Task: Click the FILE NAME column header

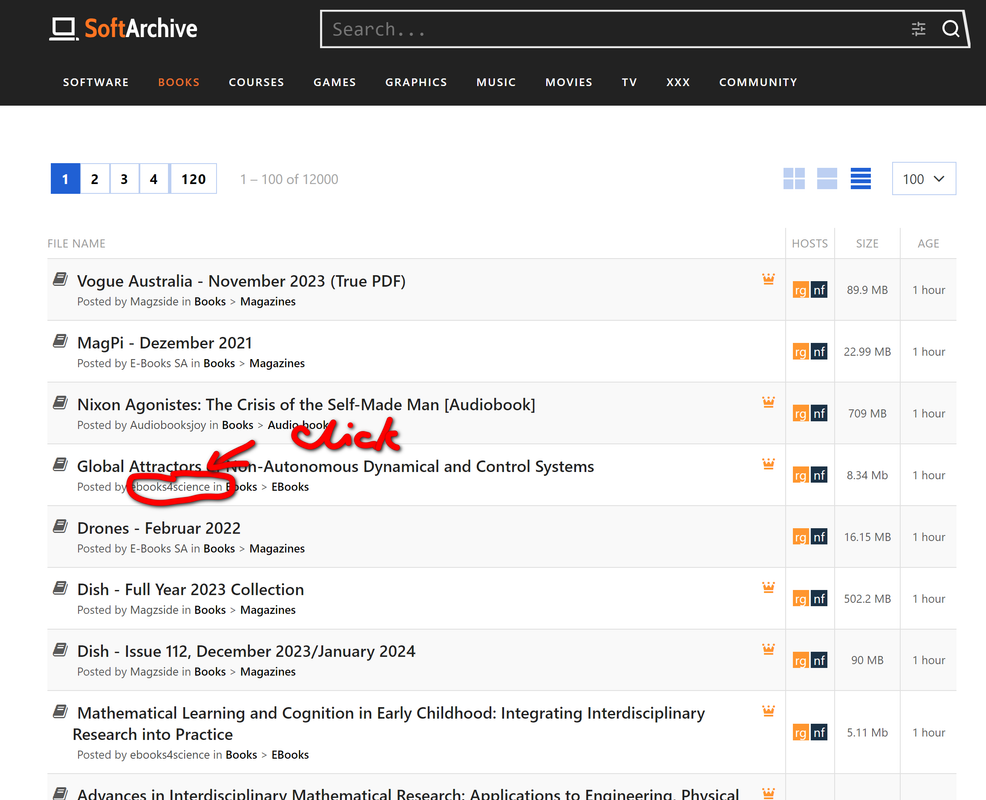Action: (76, 243)
